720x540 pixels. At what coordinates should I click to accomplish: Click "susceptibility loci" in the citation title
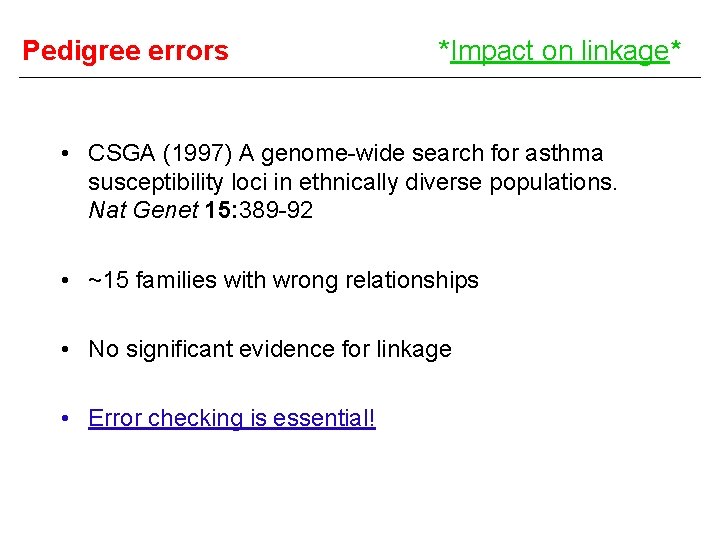[178, 182]
